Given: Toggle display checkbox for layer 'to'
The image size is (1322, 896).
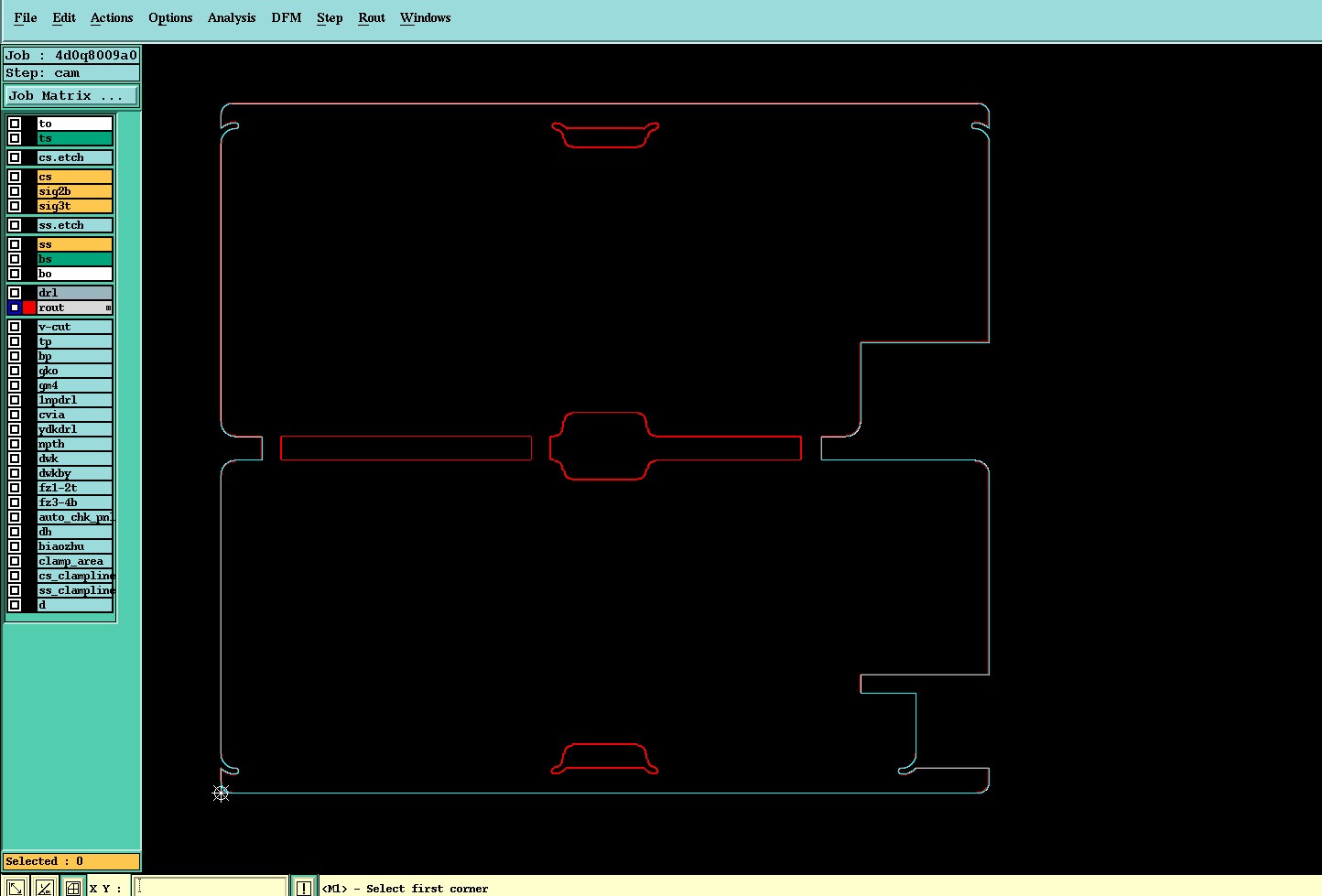Looking at the screenshot, I should (x=15, y=124).
